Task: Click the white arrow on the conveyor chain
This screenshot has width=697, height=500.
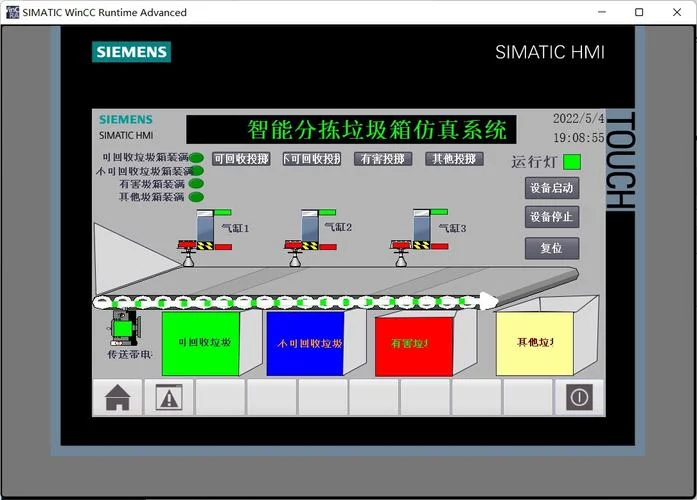Action: (488, 301)
